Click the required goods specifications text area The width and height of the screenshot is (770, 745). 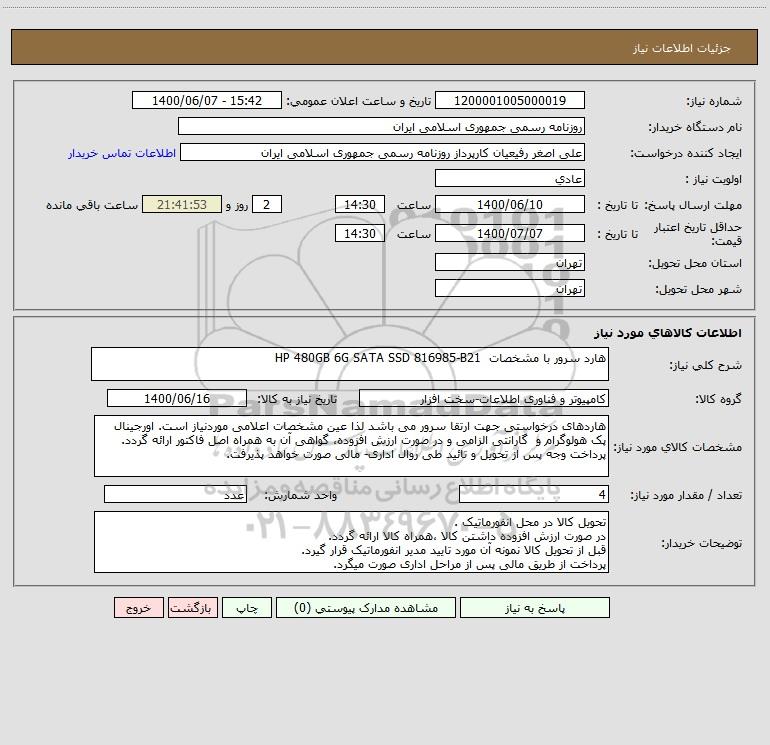351,446
